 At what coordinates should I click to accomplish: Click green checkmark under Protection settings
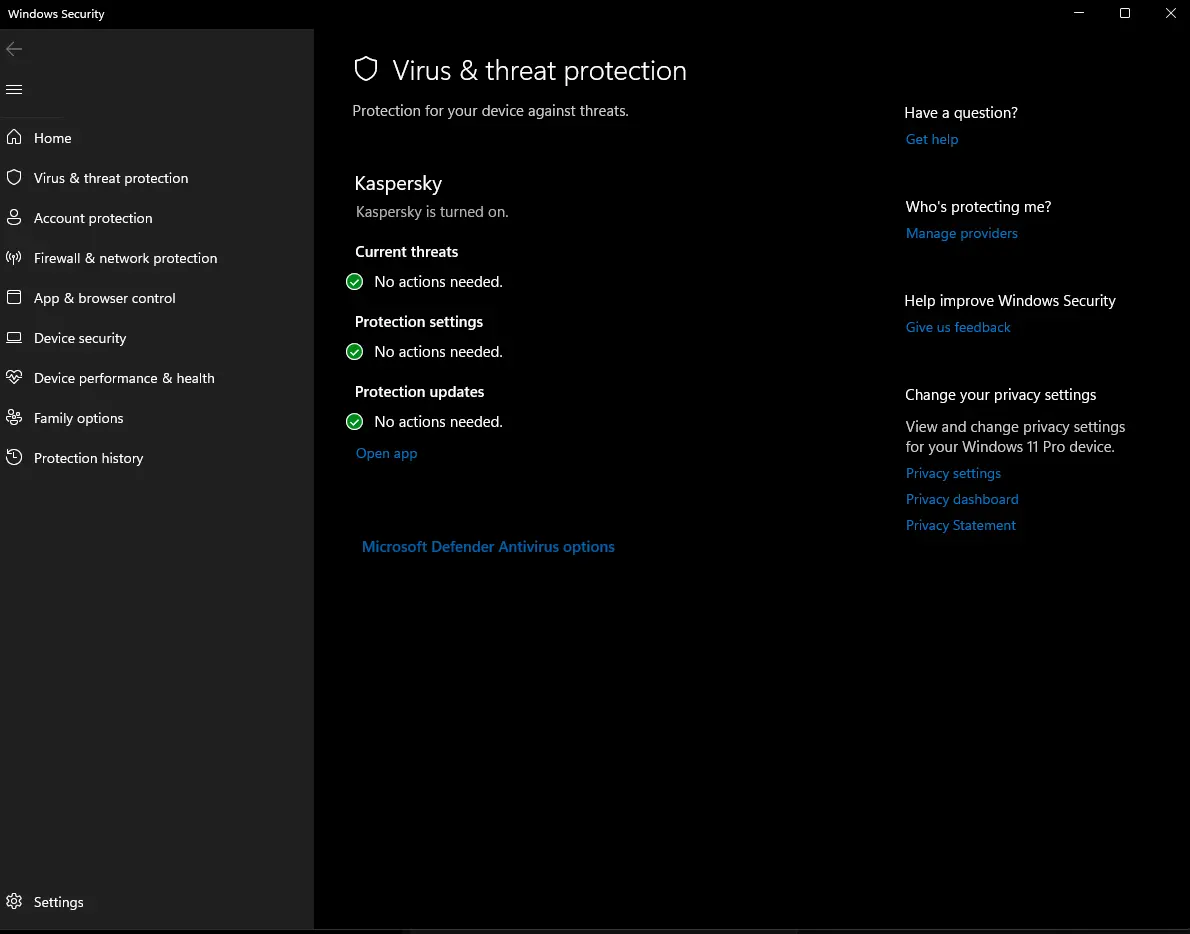coord(354,351)
